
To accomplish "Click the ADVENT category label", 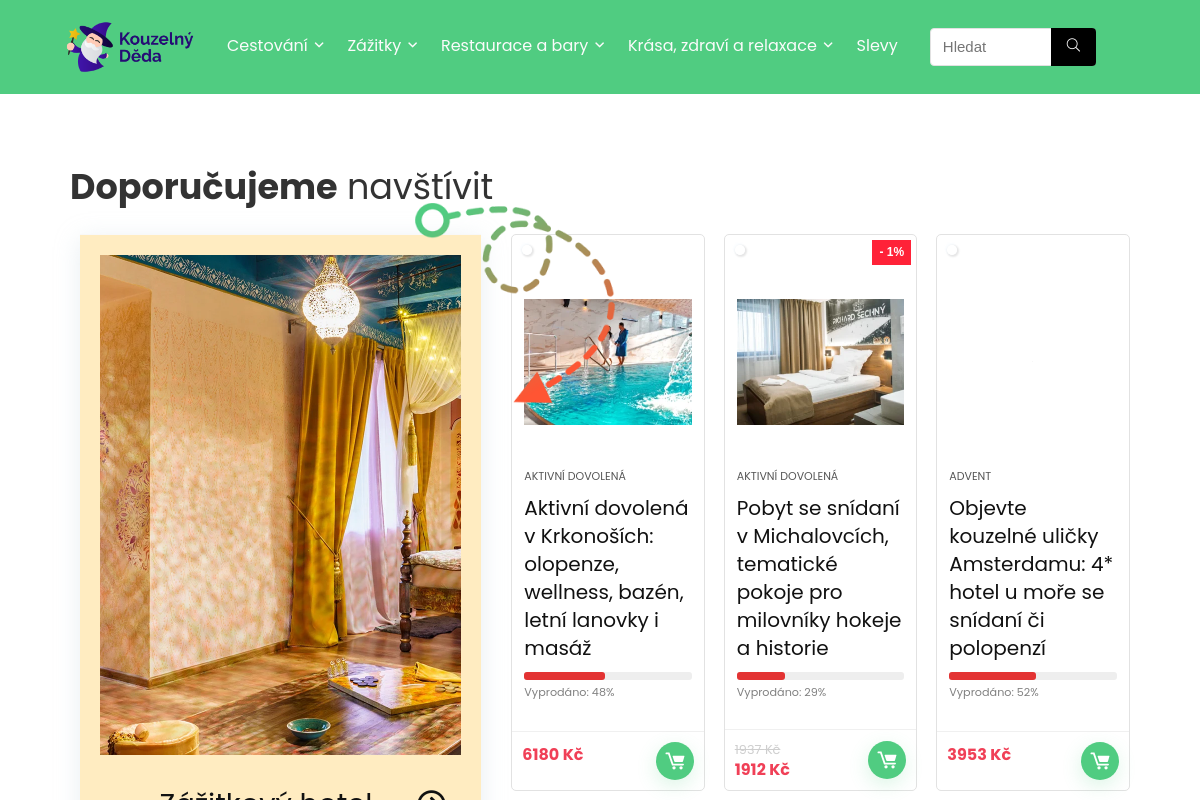I will coord(970,476).
